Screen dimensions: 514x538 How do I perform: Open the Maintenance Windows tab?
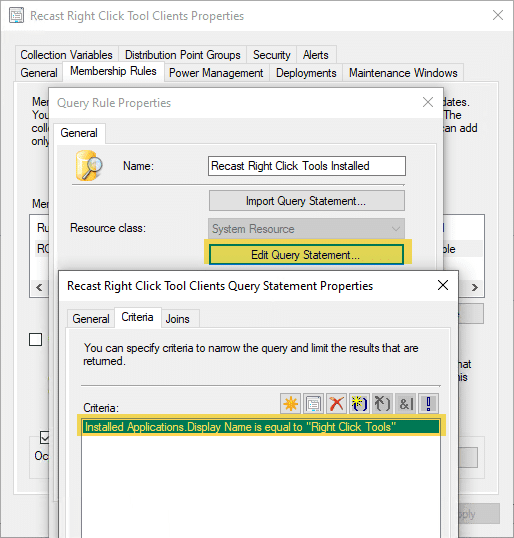(403, 73)
